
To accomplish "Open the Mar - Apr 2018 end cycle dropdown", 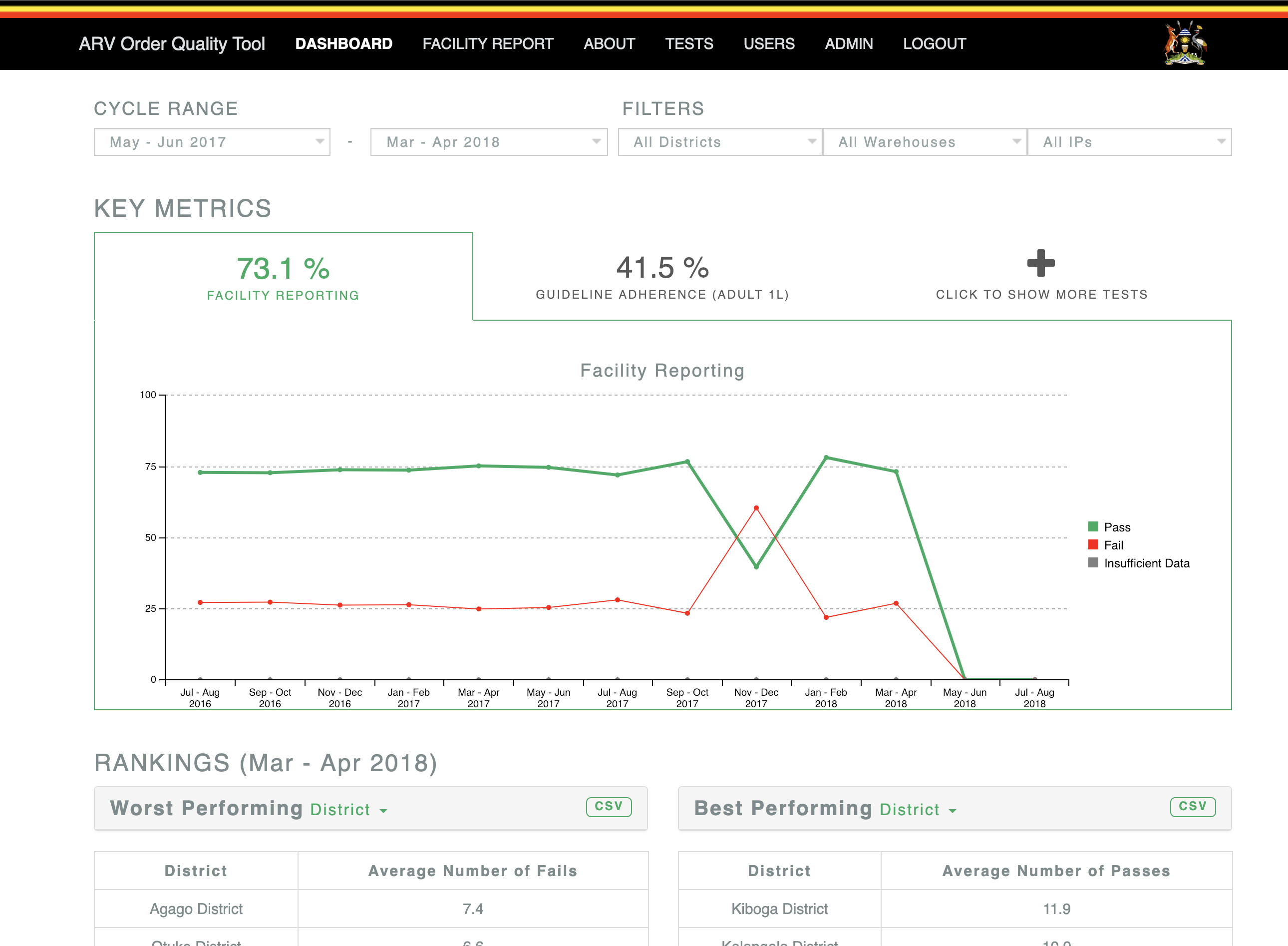I will coord(489,142).
